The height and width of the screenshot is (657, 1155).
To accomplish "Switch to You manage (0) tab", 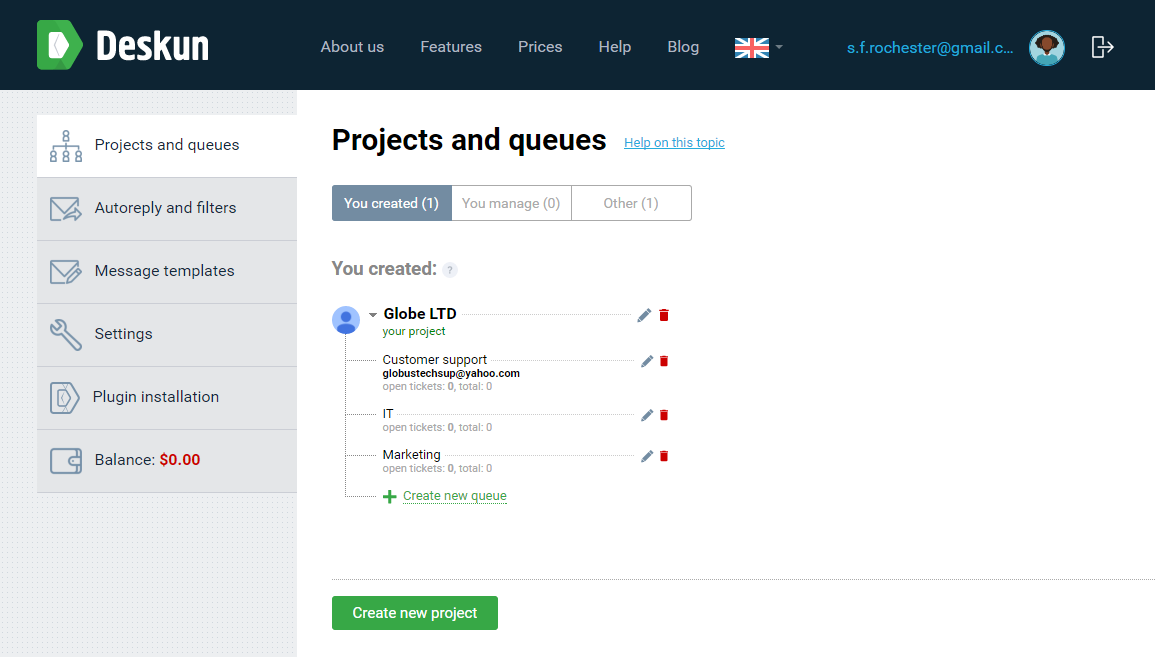I will point(511,203).
